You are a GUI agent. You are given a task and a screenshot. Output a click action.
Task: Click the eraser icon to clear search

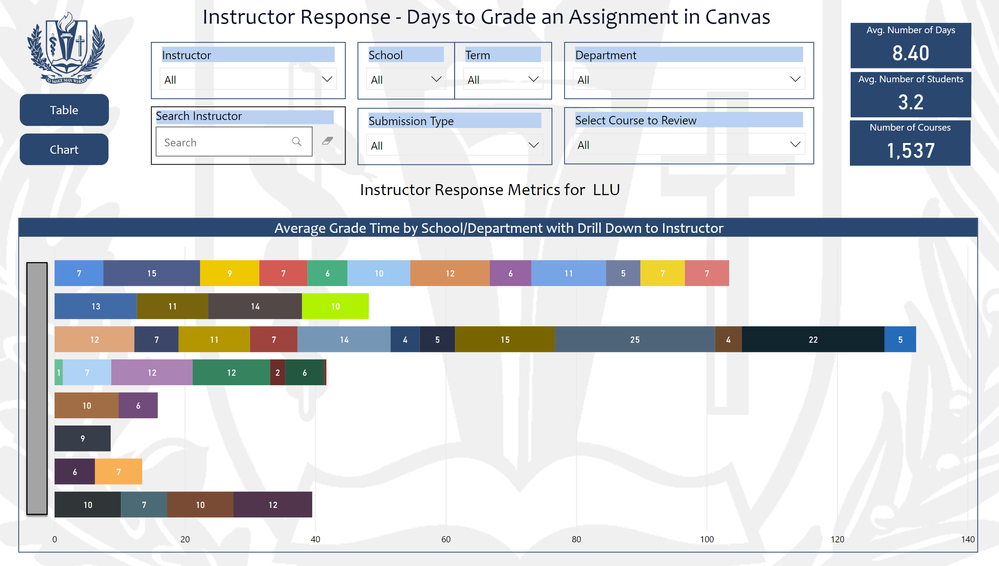pos(327,142)
